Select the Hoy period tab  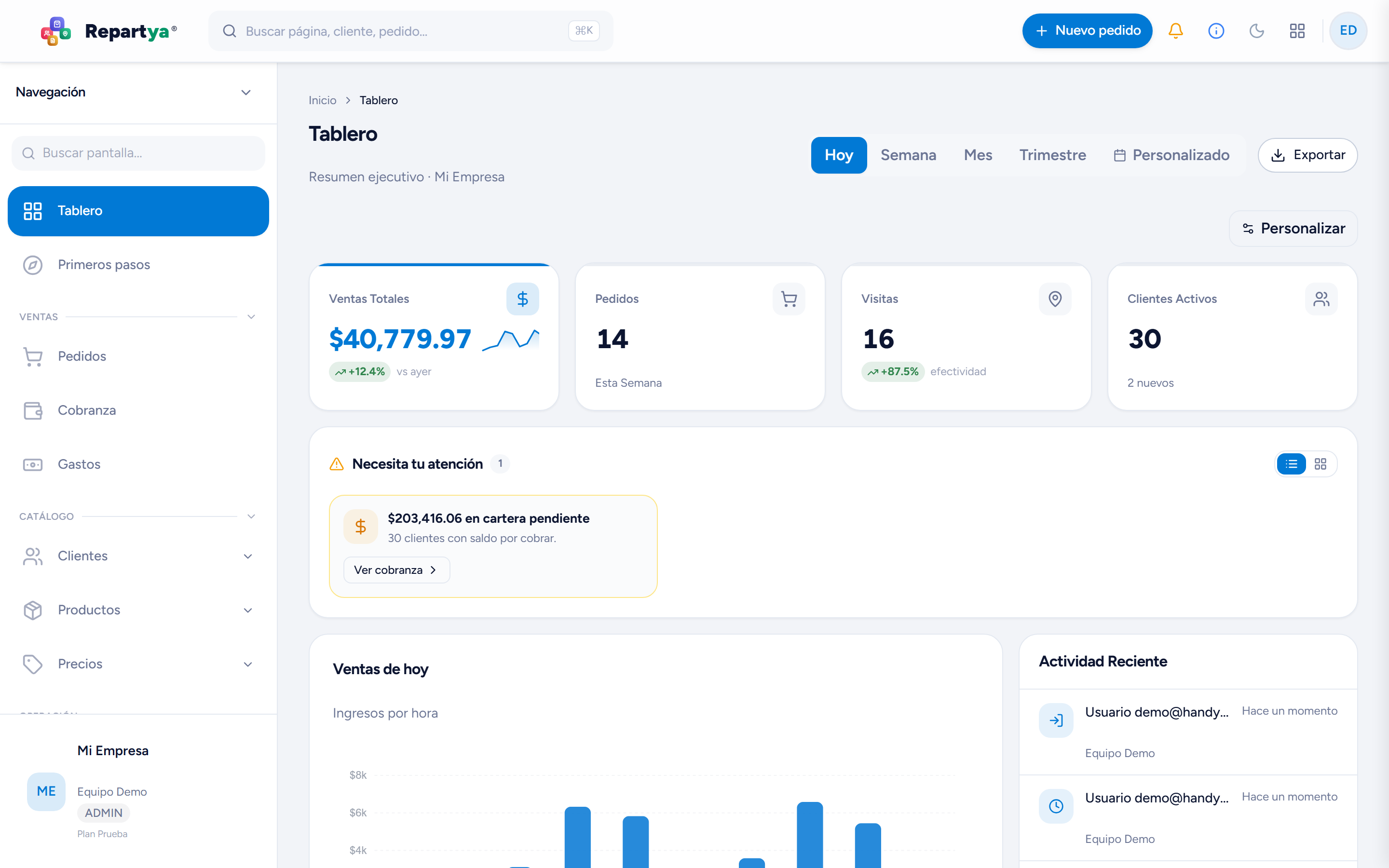point(839,155)
